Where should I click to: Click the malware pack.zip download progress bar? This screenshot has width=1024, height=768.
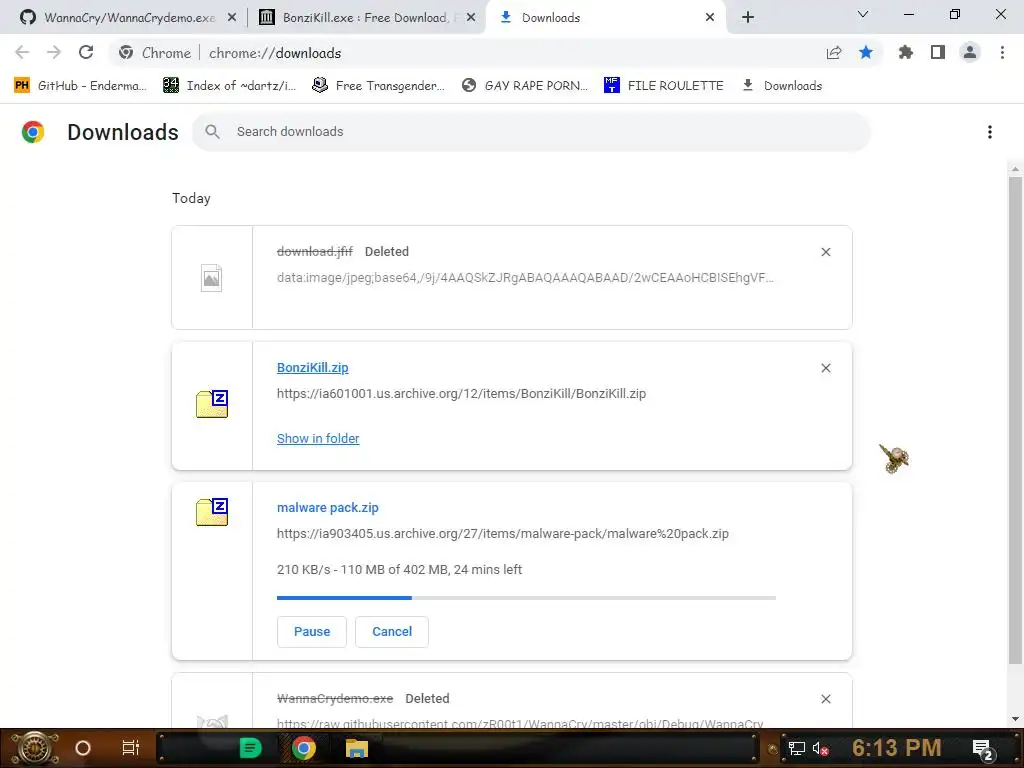(x=526, y=598)
